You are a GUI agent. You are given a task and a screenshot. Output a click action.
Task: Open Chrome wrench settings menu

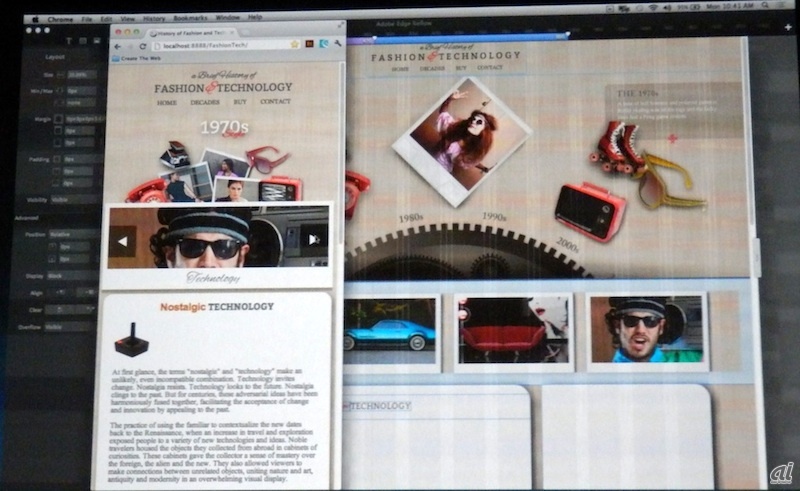pyautogui.click(x=337, y=44)
